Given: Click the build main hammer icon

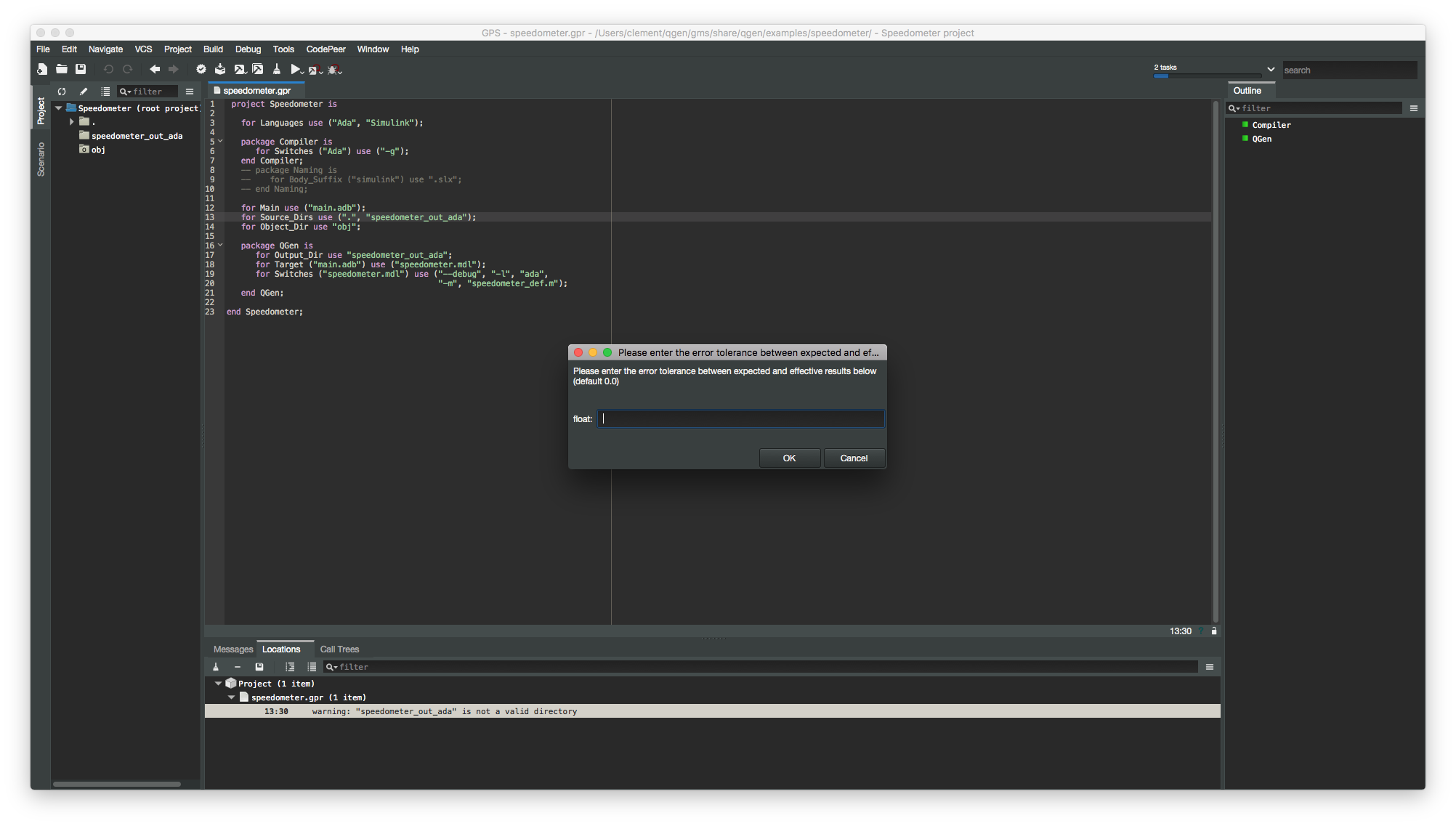Looking at the screenshot, I should 239,69.
